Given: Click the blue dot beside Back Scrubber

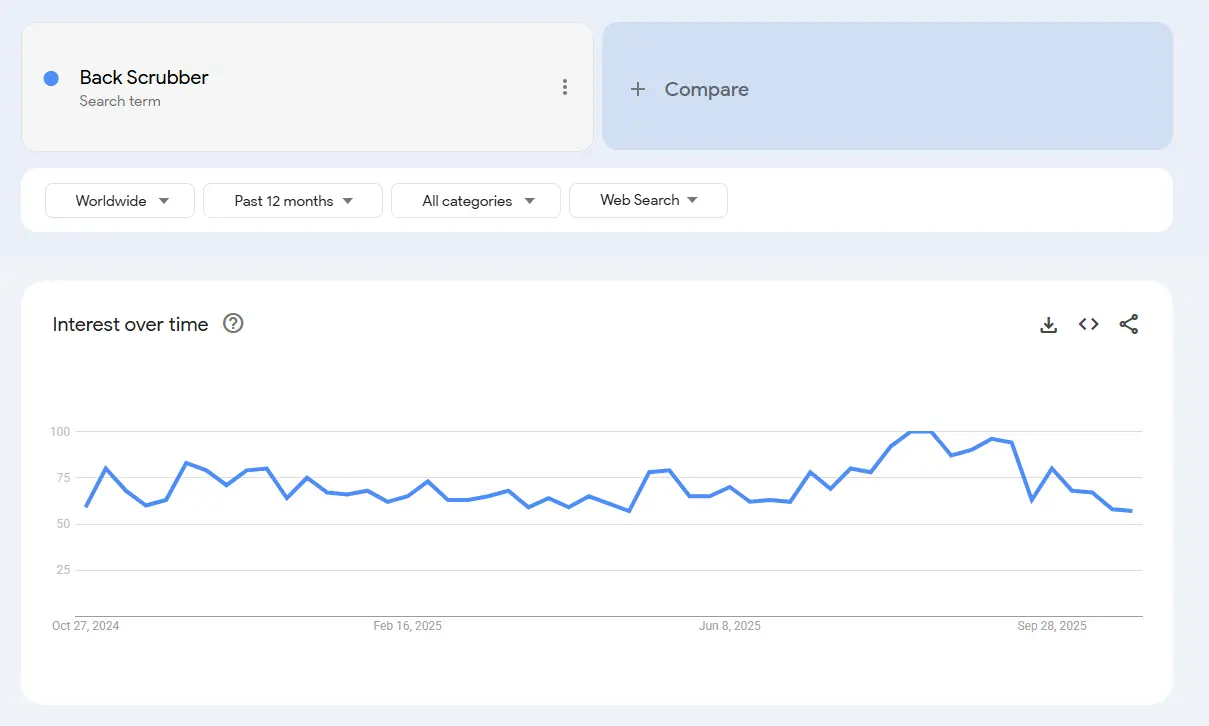Looking at the screenshot, I should [x=51, y=78].
